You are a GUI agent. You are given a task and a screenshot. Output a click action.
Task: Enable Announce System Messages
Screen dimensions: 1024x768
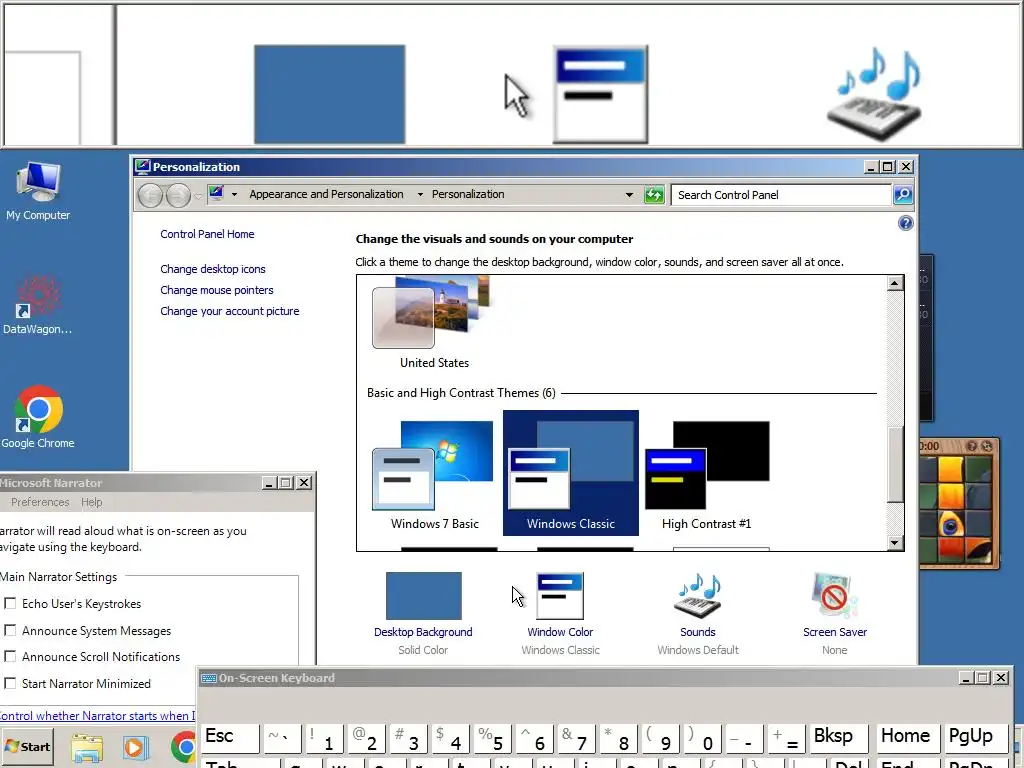(10, 630)
